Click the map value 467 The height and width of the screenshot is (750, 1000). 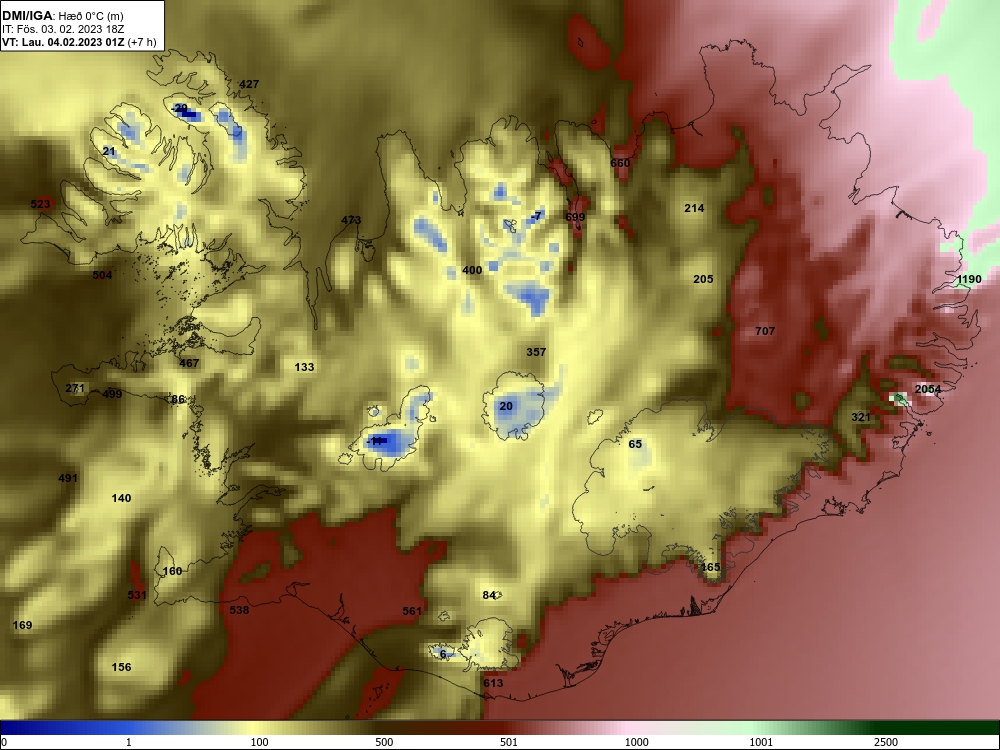click(x=189, y=363)
